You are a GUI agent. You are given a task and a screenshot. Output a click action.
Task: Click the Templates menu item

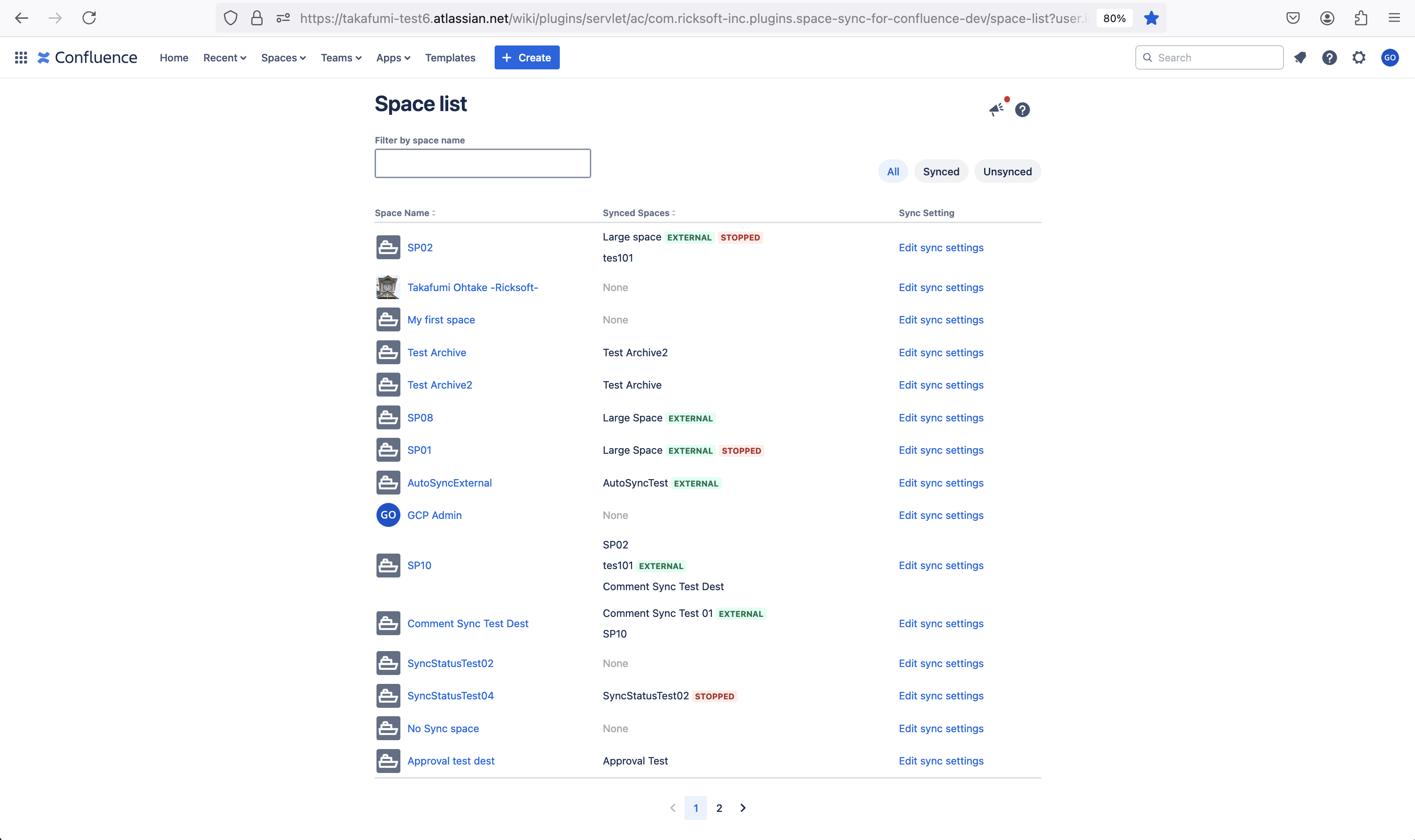[450, 57]
